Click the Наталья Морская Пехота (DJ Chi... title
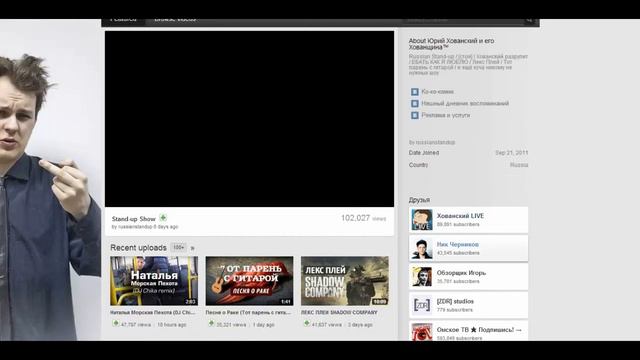 [153, 313]
